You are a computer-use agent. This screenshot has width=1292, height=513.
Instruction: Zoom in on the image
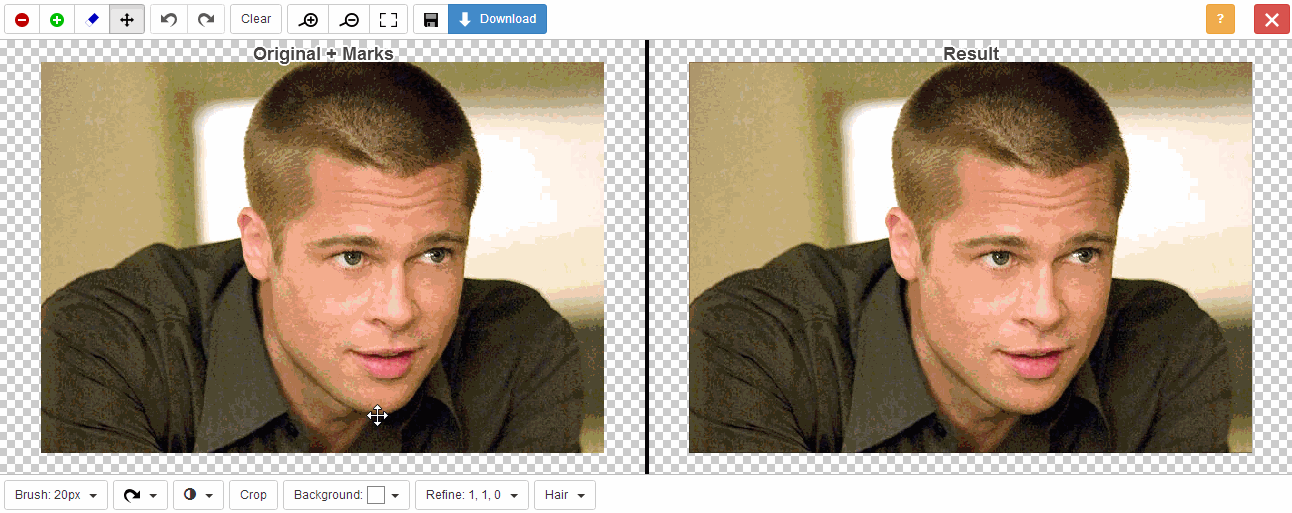[x=309, y=19]
